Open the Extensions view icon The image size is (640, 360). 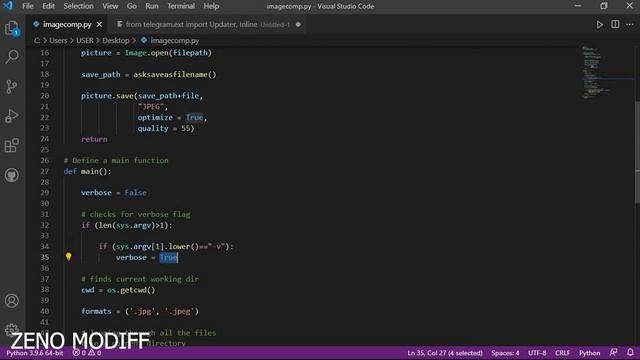pyautogui.click(x=12, y=145)
